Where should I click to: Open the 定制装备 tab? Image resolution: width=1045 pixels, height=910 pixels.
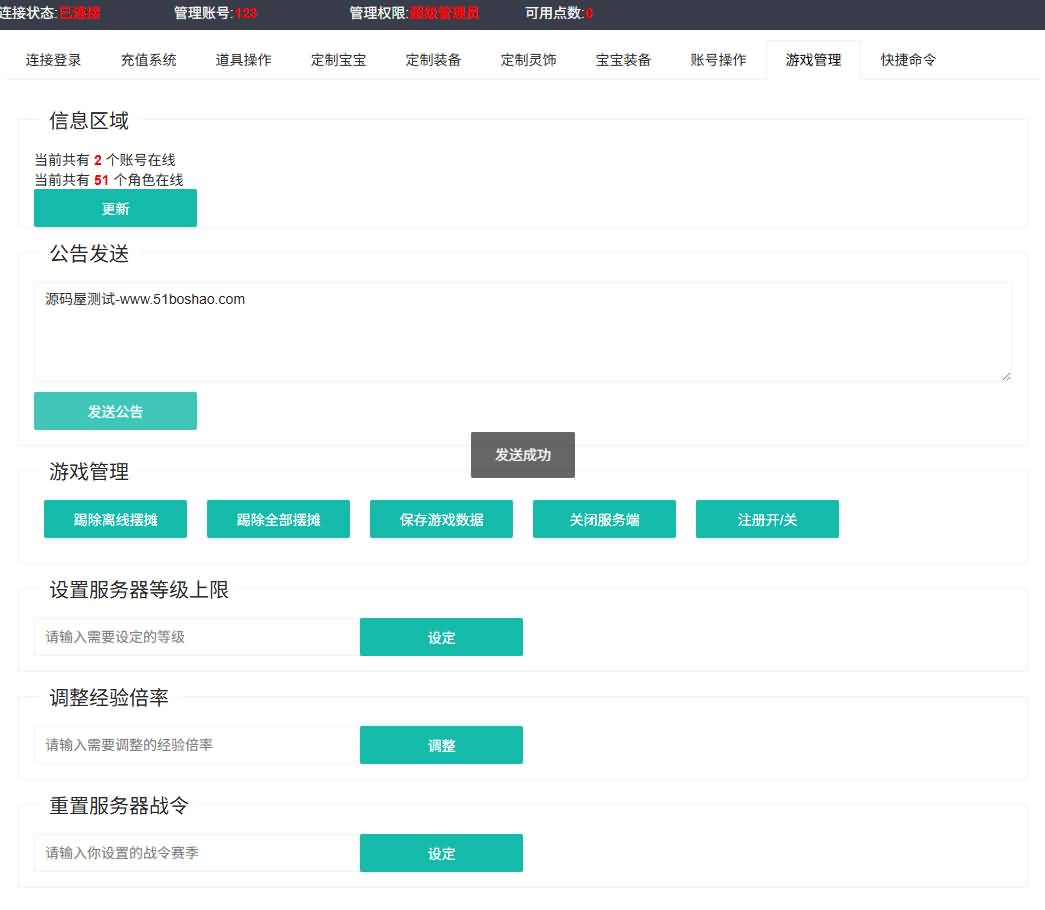434,60
